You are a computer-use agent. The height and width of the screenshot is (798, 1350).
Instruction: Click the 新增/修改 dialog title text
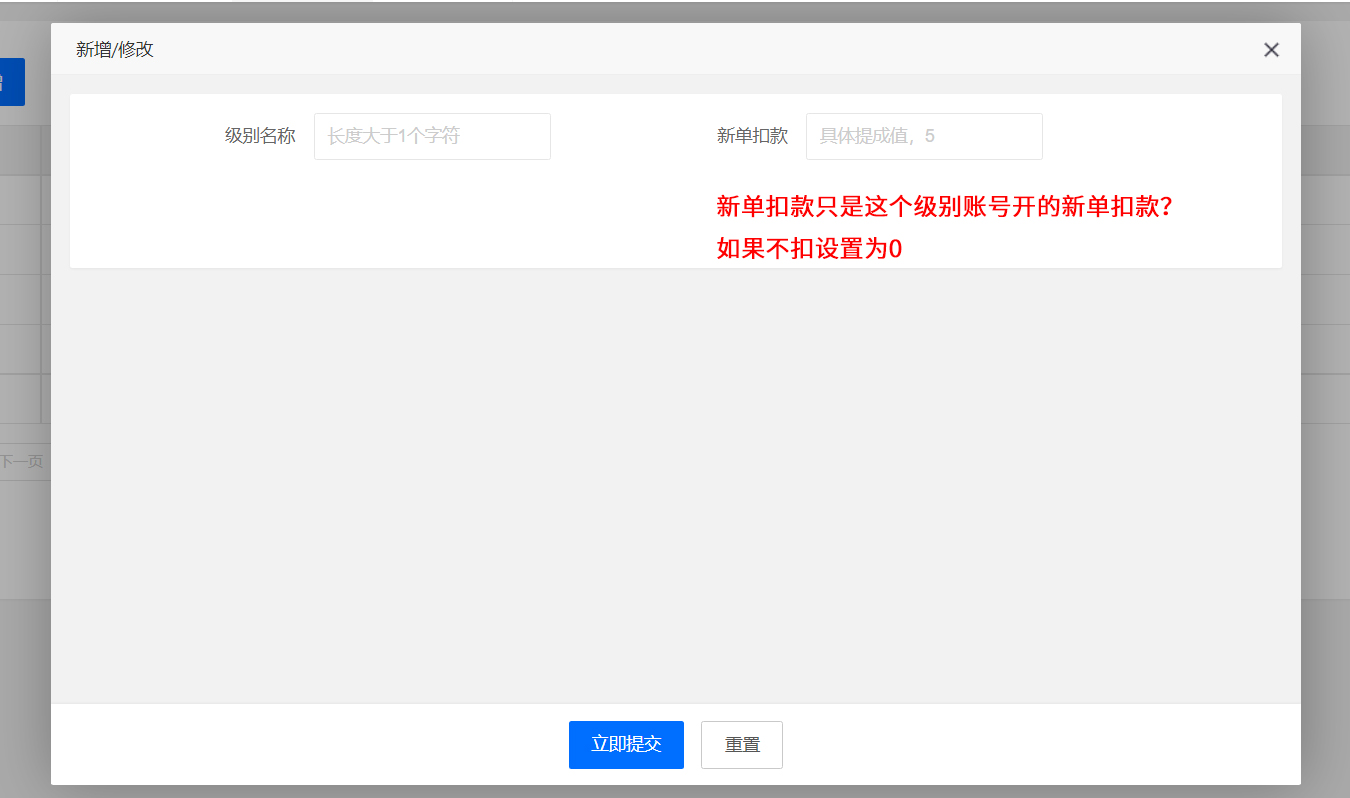click(x=115, y=50)
